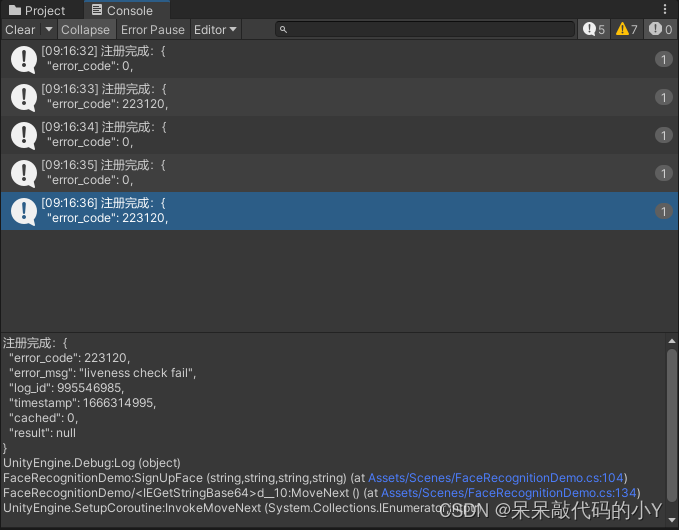Click the count badge on 09:16:36 entry
The image size is (679, 530).
coord(662,211)
